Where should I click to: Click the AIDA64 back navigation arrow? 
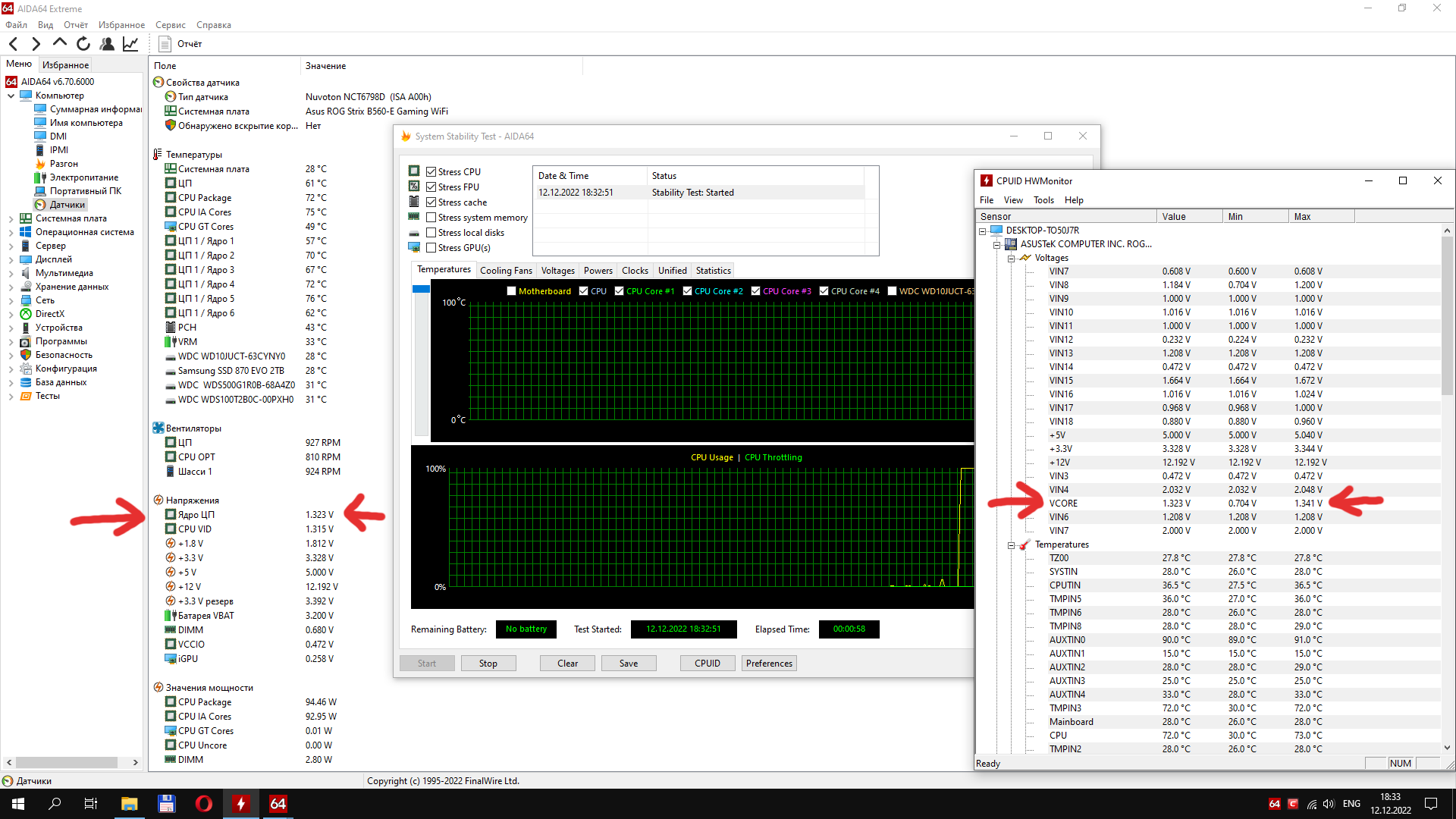[13, 44]
